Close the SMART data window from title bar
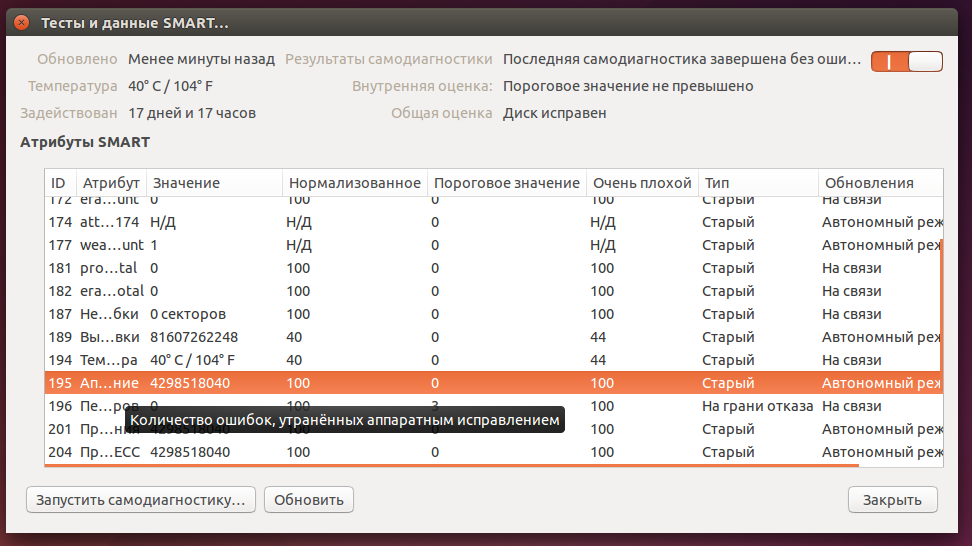972x546 pixels. 21,21
